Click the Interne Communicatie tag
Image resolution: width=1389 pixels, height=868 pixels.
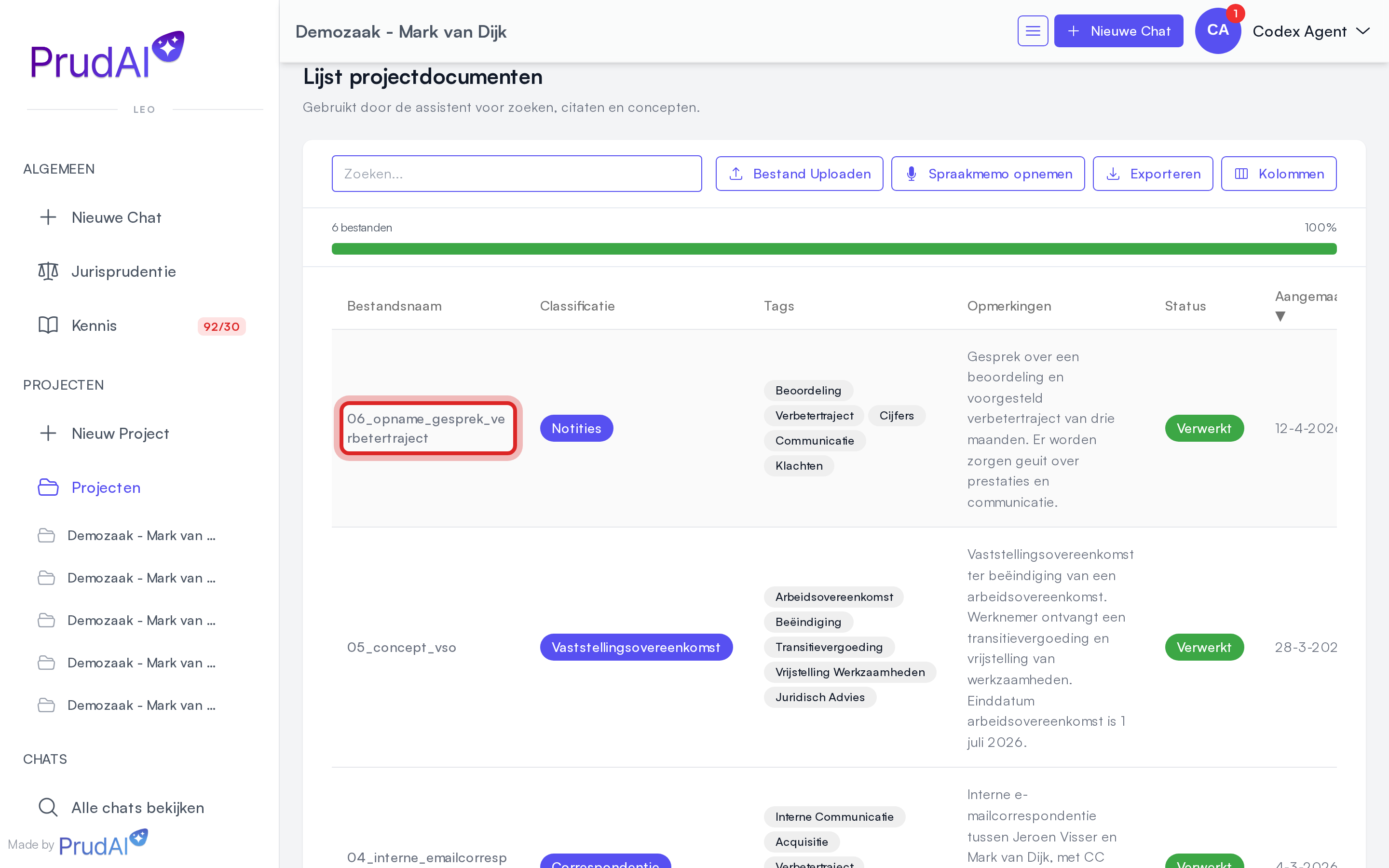(834, 817)
